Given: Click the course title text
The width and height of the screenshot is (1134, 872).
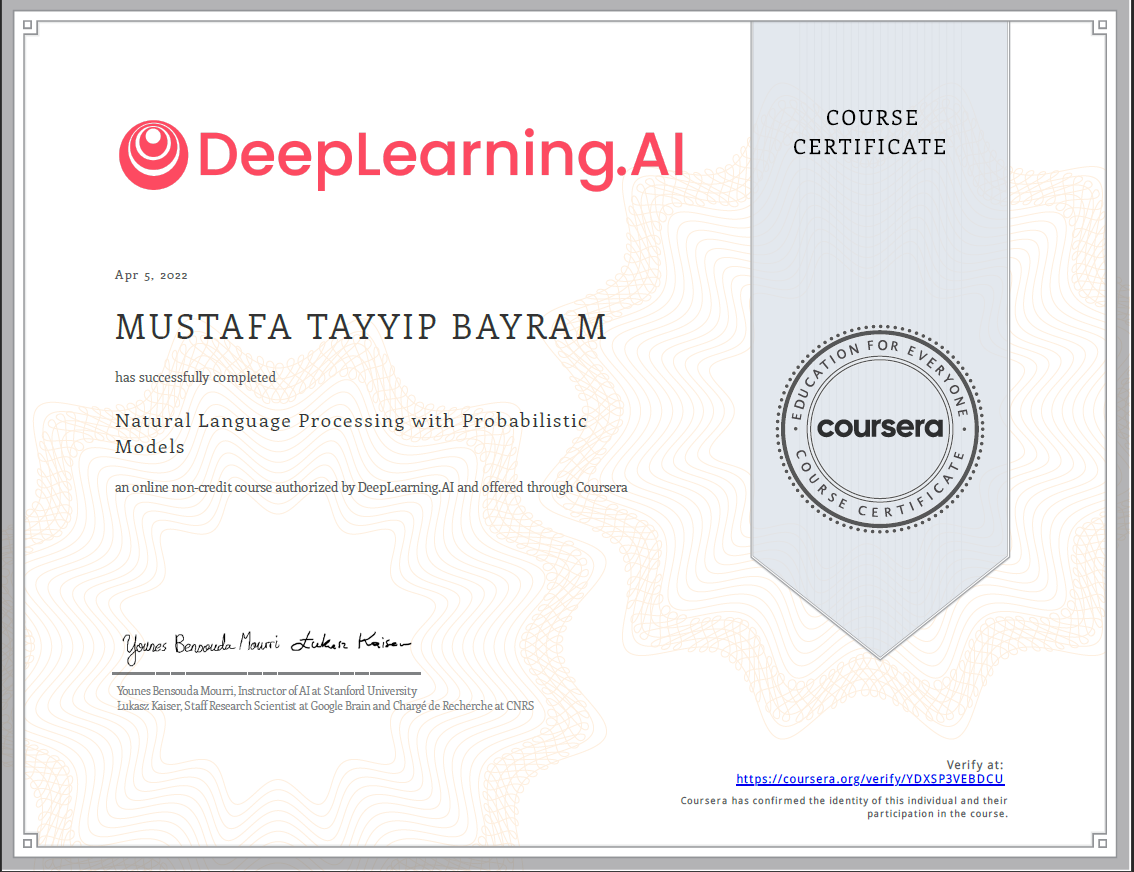Looking at the screenshot, I should click(351, 432).
